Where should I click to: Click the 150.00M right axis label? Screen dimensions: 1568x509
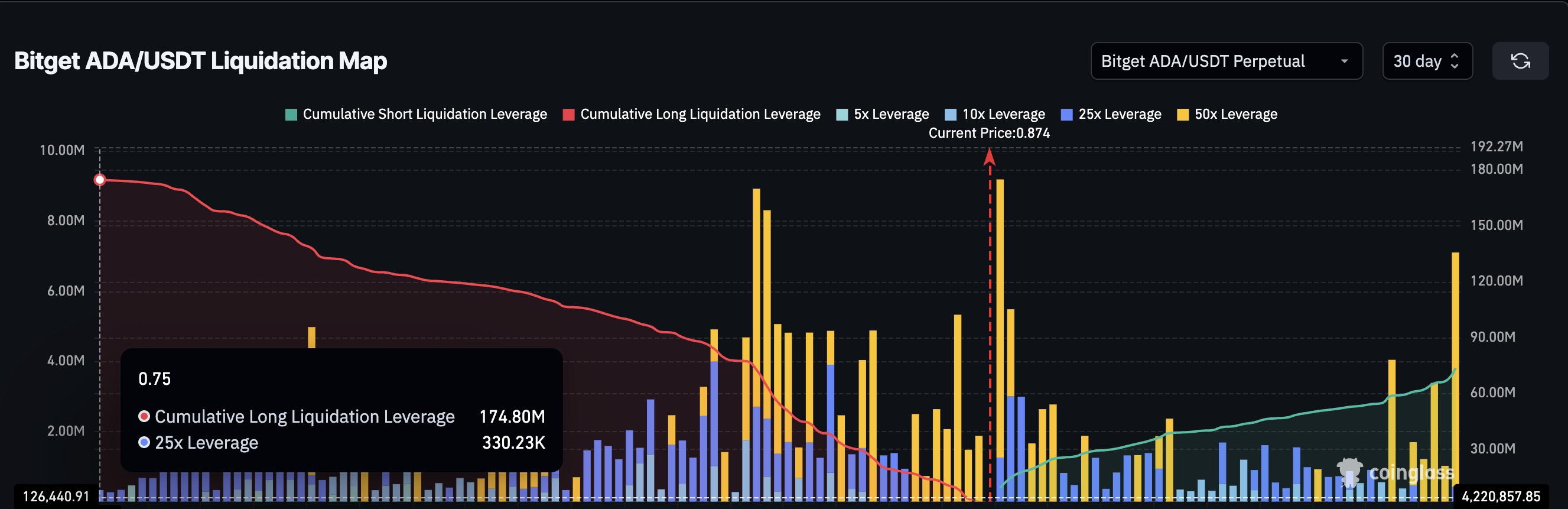1497,225
